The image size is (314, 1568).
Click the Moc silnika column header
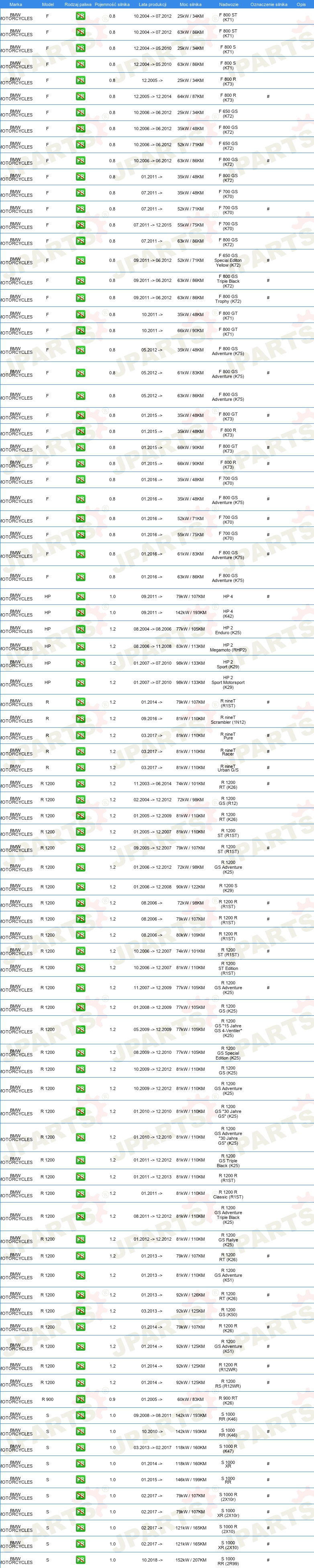pyautogui.click(x=190, y=4)
